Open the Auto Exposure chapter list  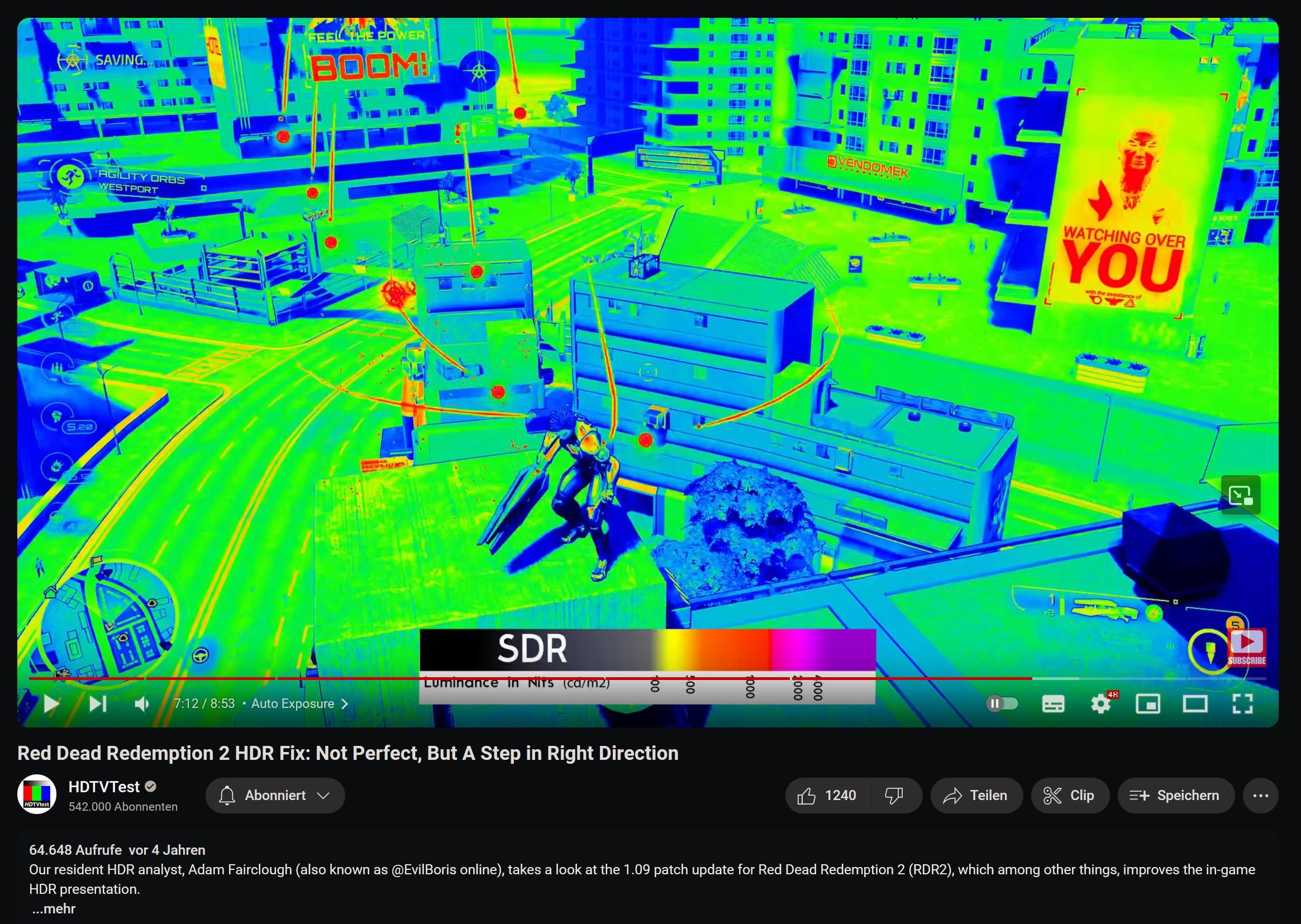299,704
